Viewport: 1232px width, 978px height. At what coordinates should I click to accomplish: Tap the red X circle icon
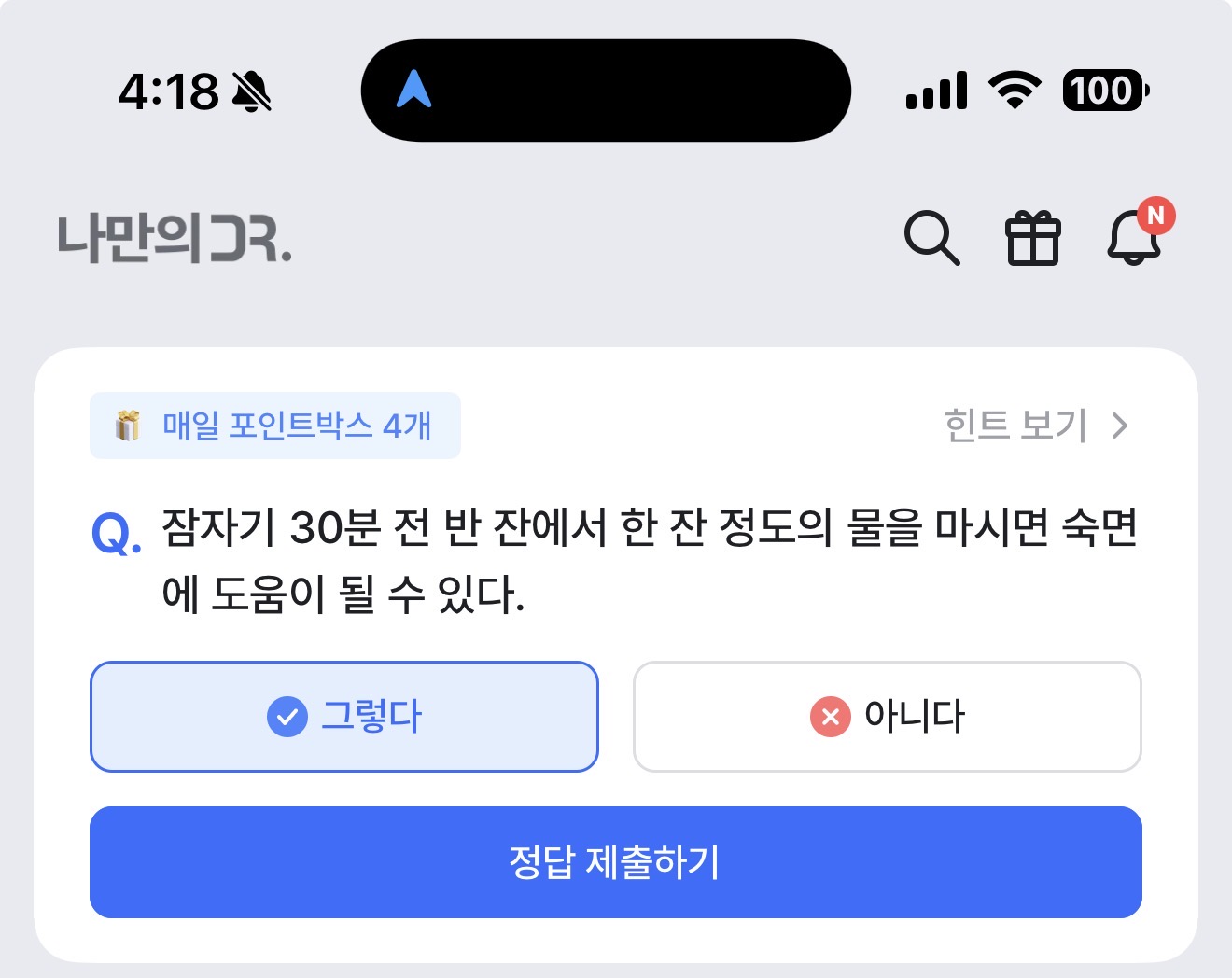pyautogui.click(x=831, y=717)
